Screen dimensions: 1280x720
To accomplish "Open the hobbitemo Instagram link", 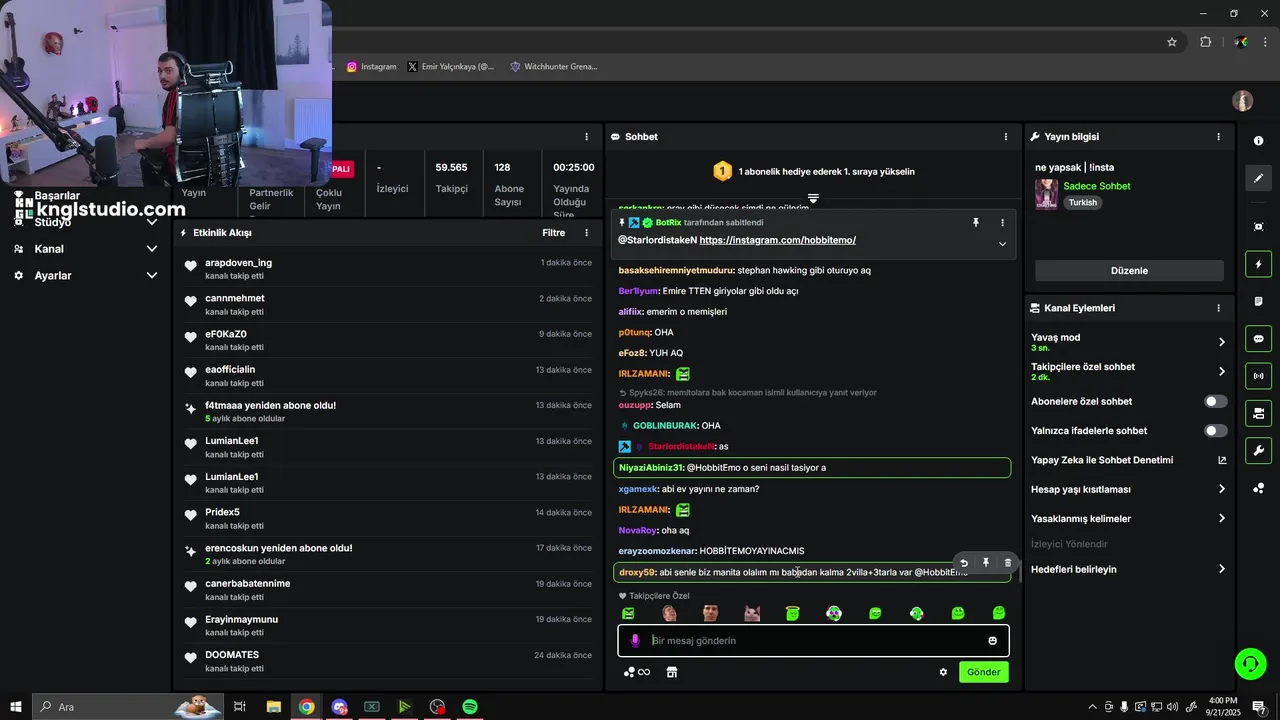I will pos(777,240).
